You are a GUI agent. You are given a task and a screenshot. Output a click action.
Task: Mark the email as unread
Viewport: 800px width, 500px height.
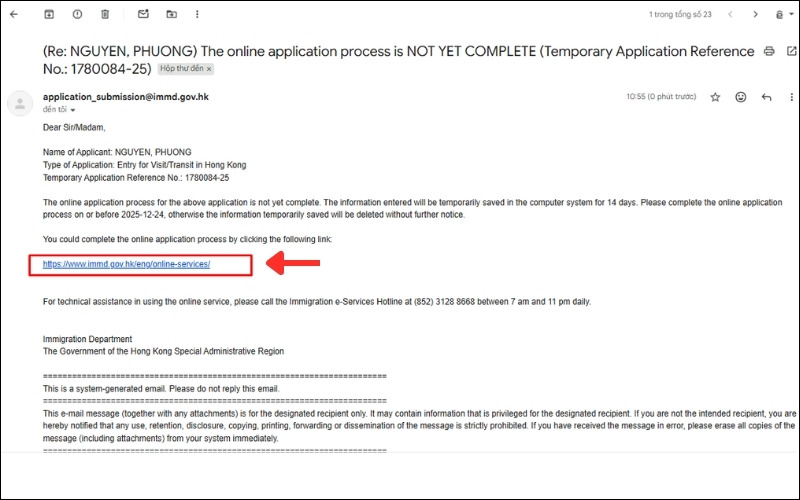click(x=143, y=14)
